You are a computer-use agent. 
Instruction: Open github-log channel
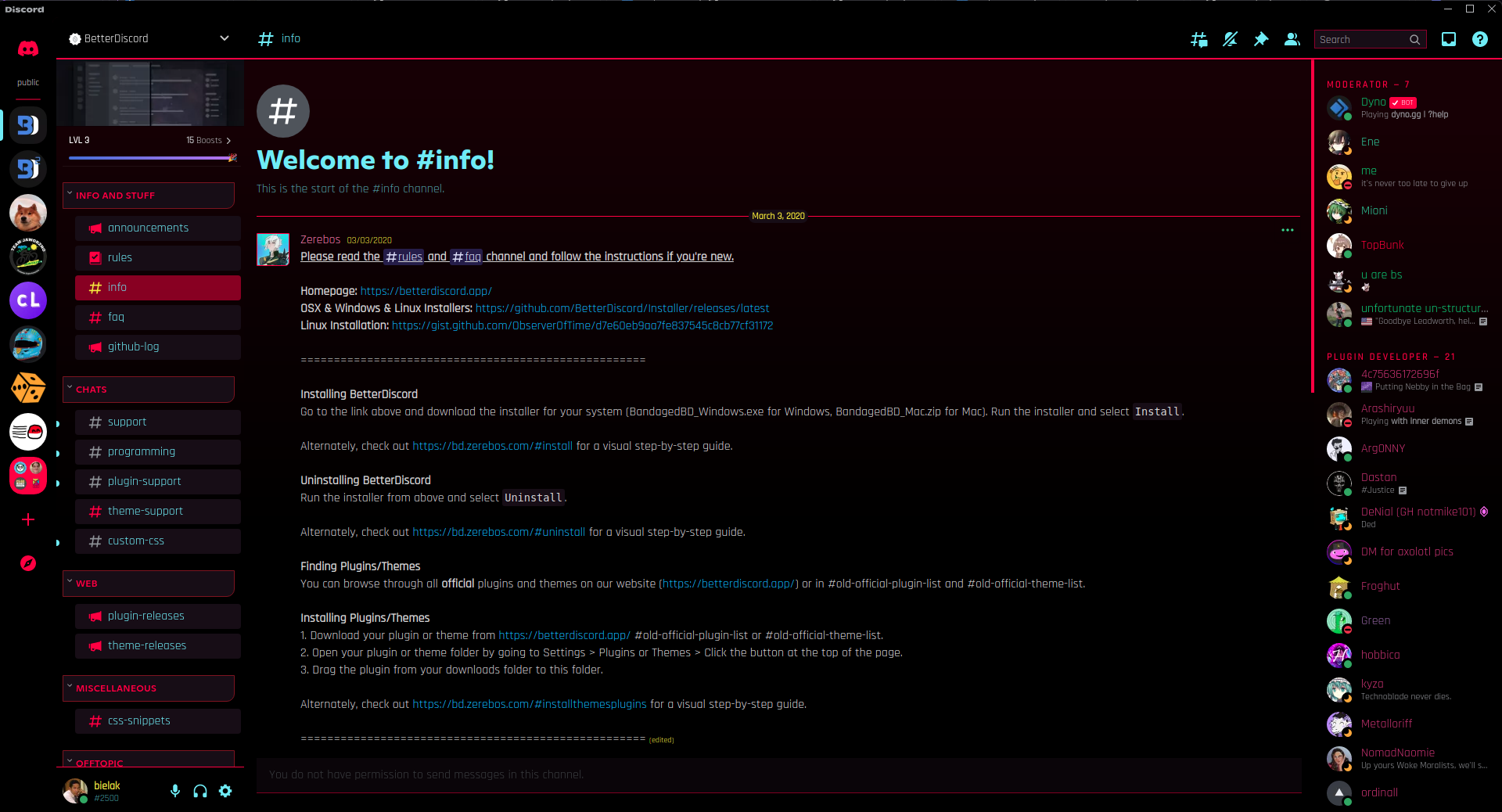158,347
